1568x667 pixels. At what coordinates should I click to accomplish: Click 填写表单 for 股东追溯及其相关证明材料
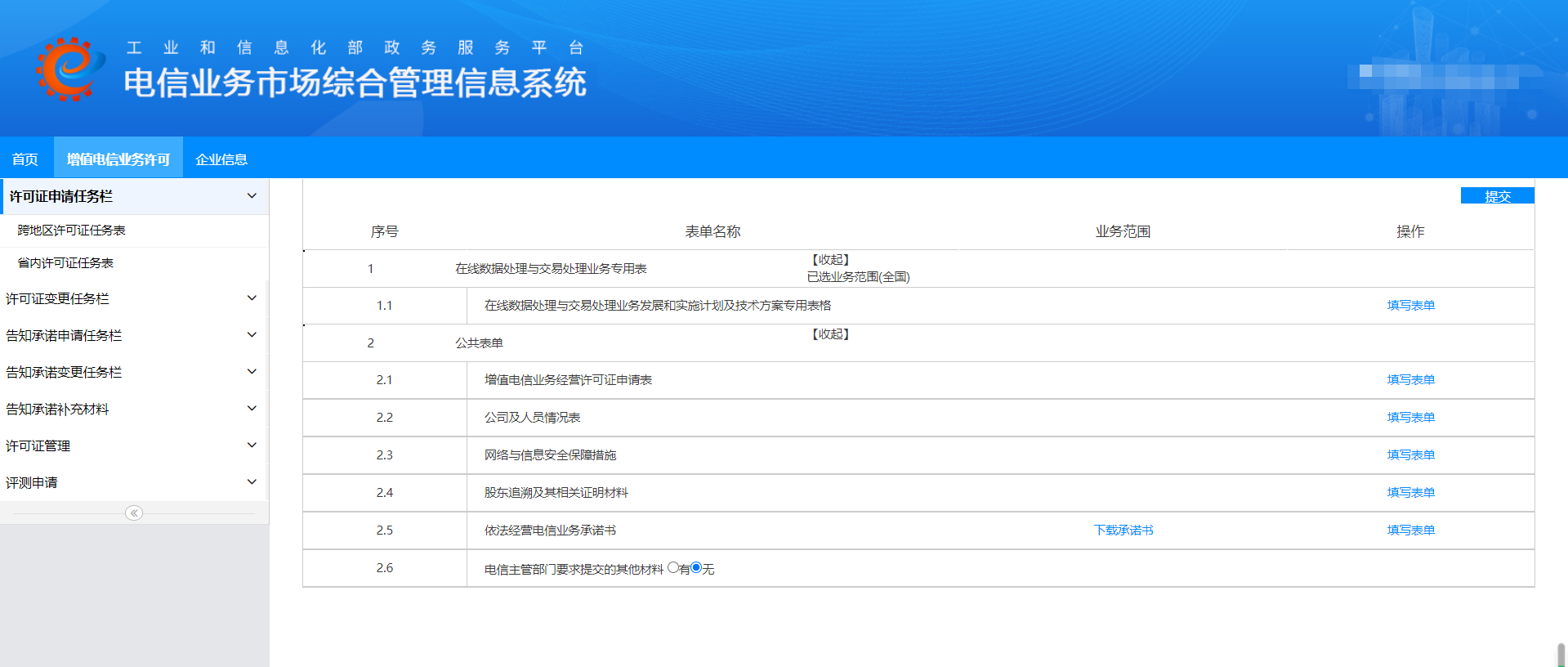coord(1410,493)
